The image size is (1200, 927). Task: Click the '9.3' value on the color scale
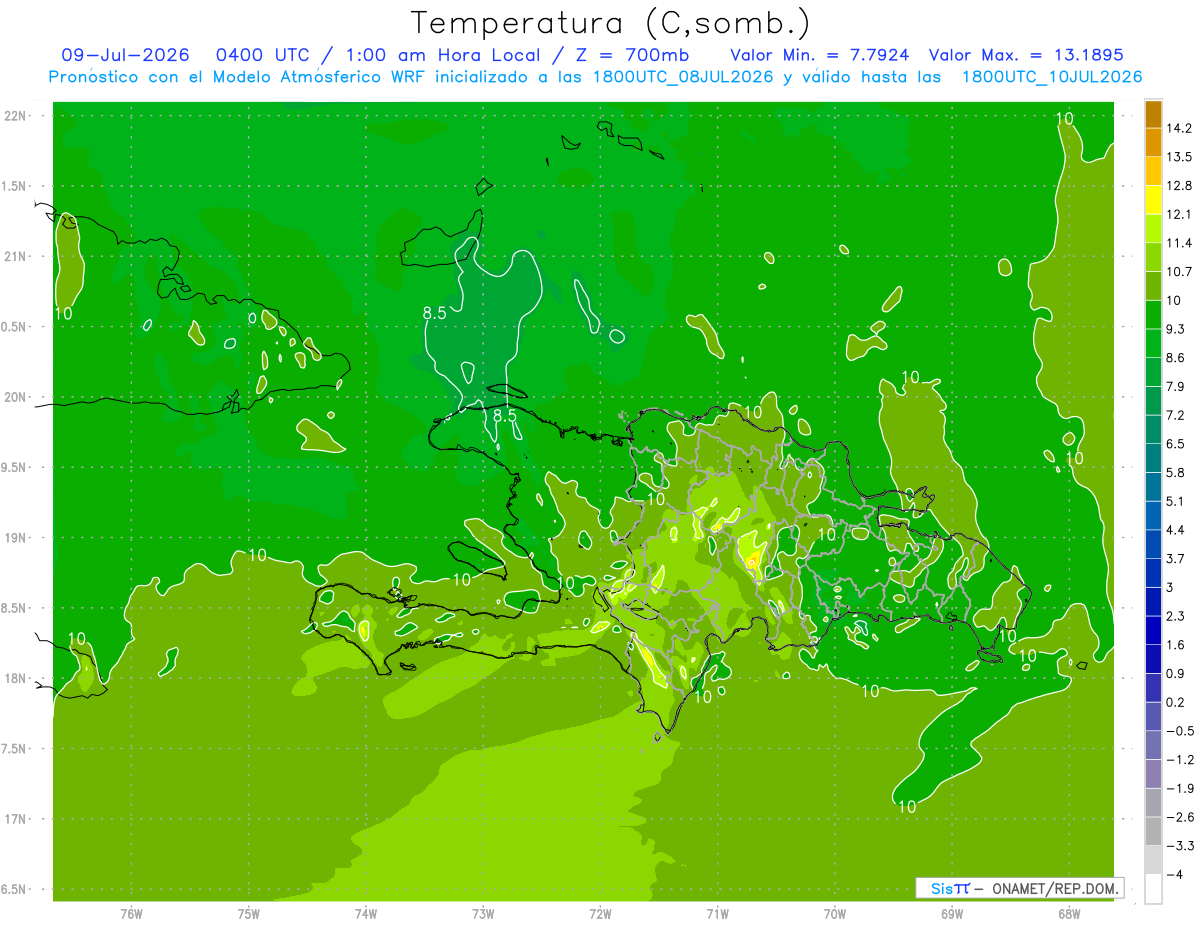tap(1176, 328)
